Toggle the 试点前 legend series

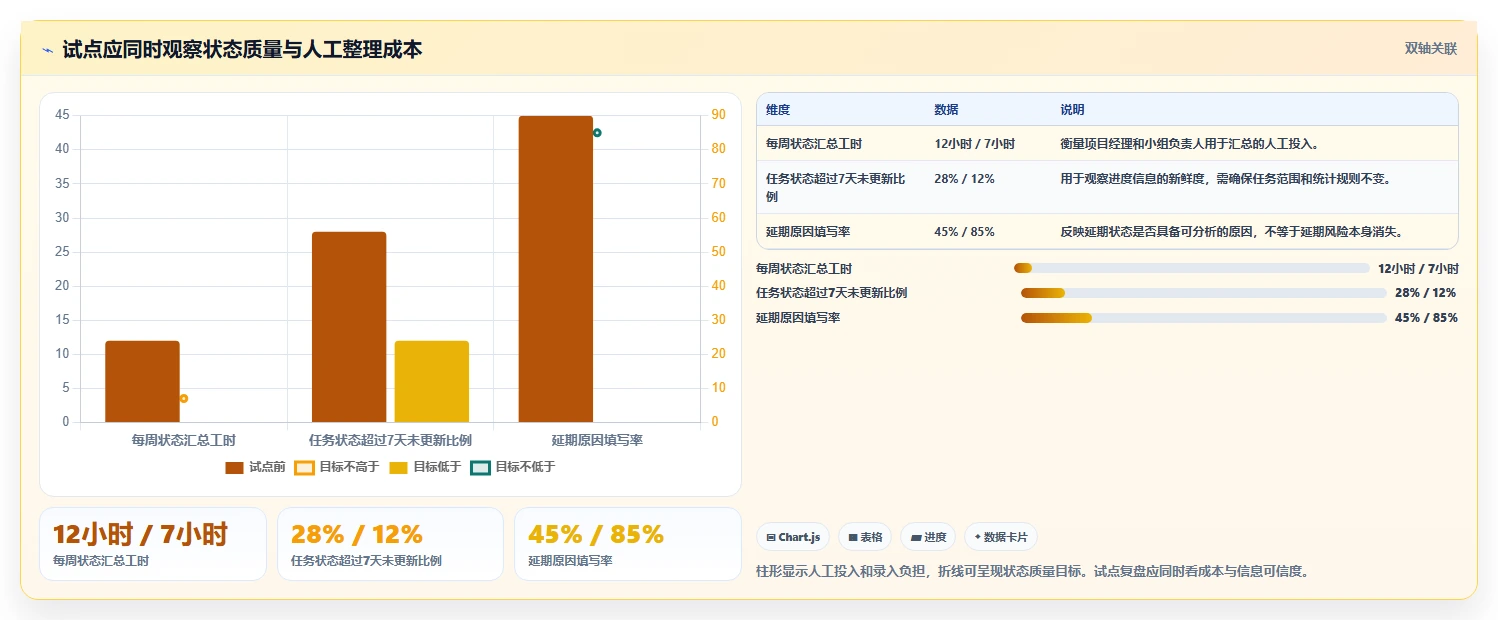255,467
